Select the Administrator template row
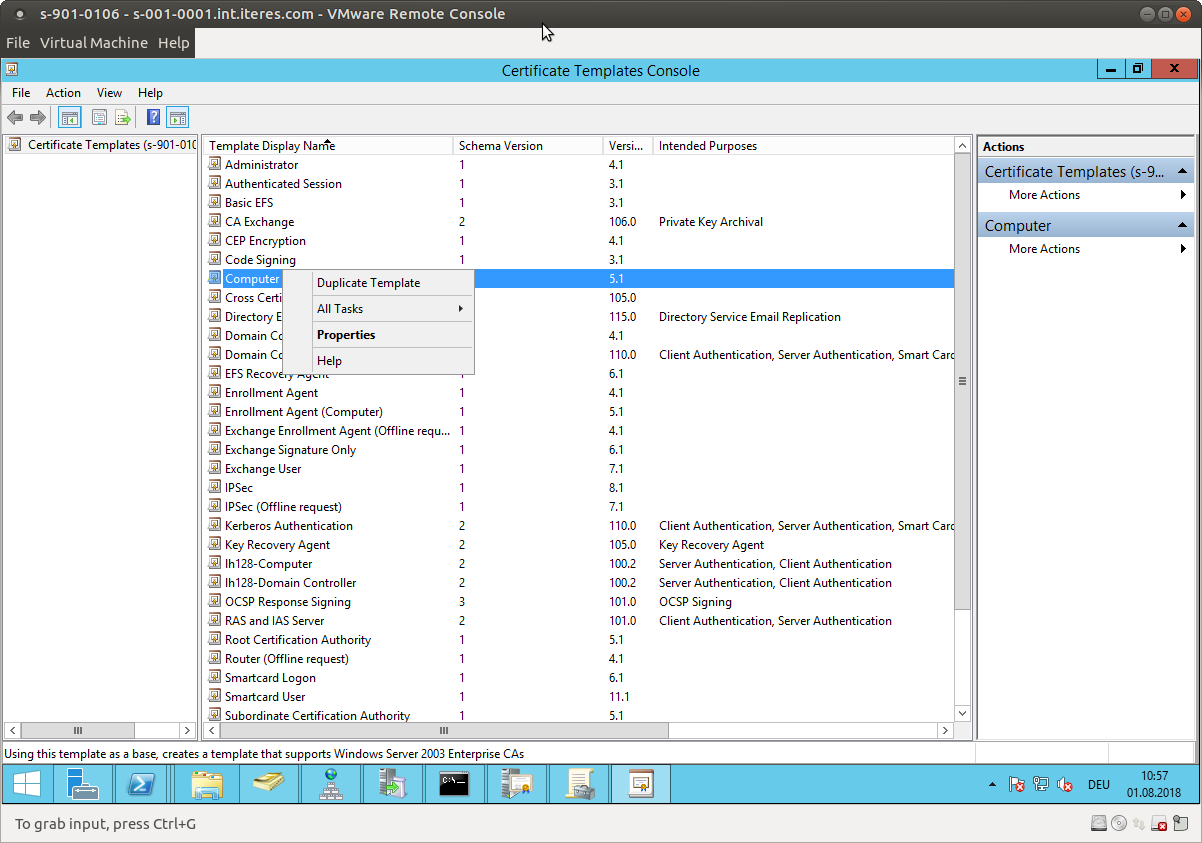Image resolution: width=1202 pixels, height=843 pixels. tap(261, 165)
